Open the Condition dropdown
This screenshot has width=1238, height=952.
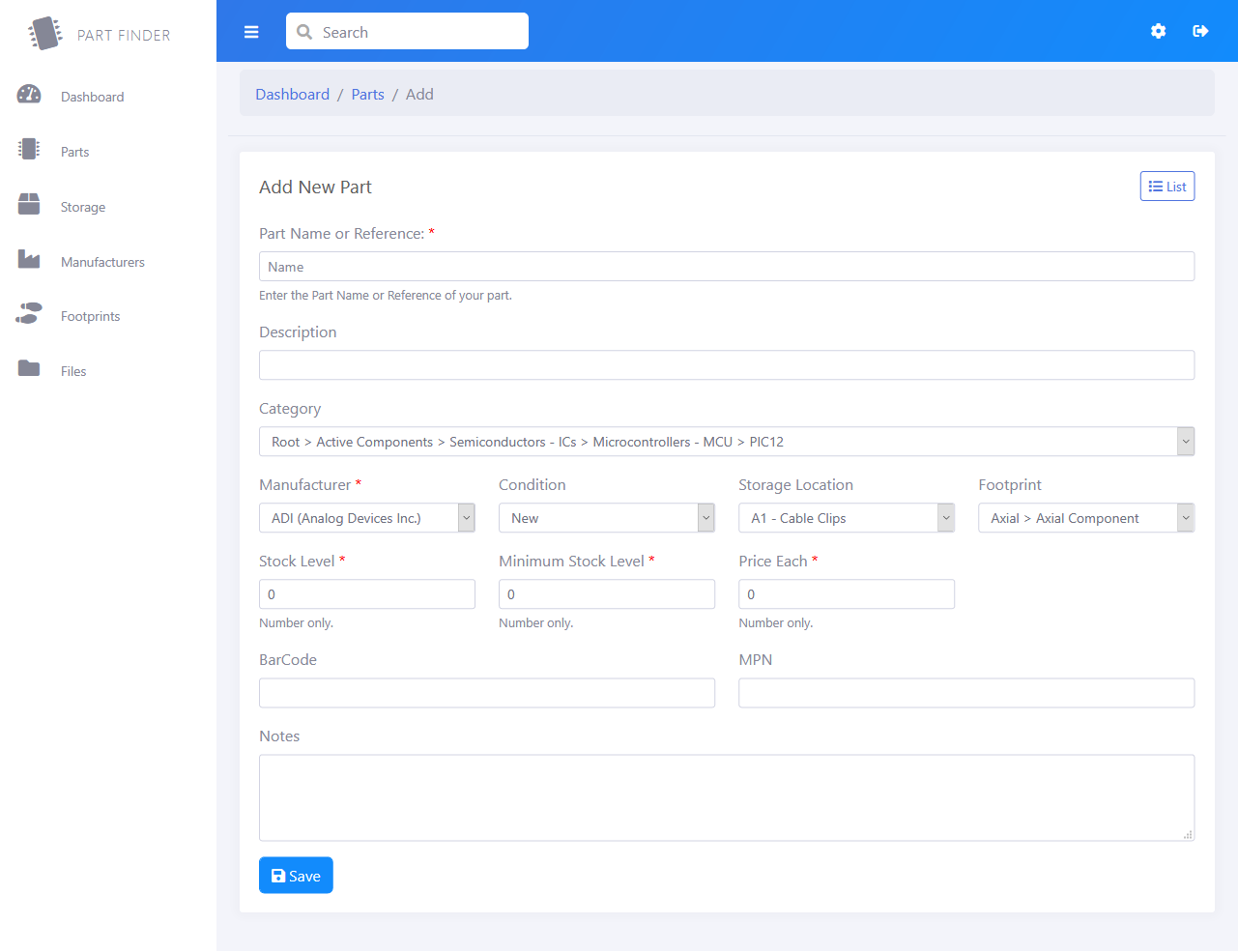(606, 518)
